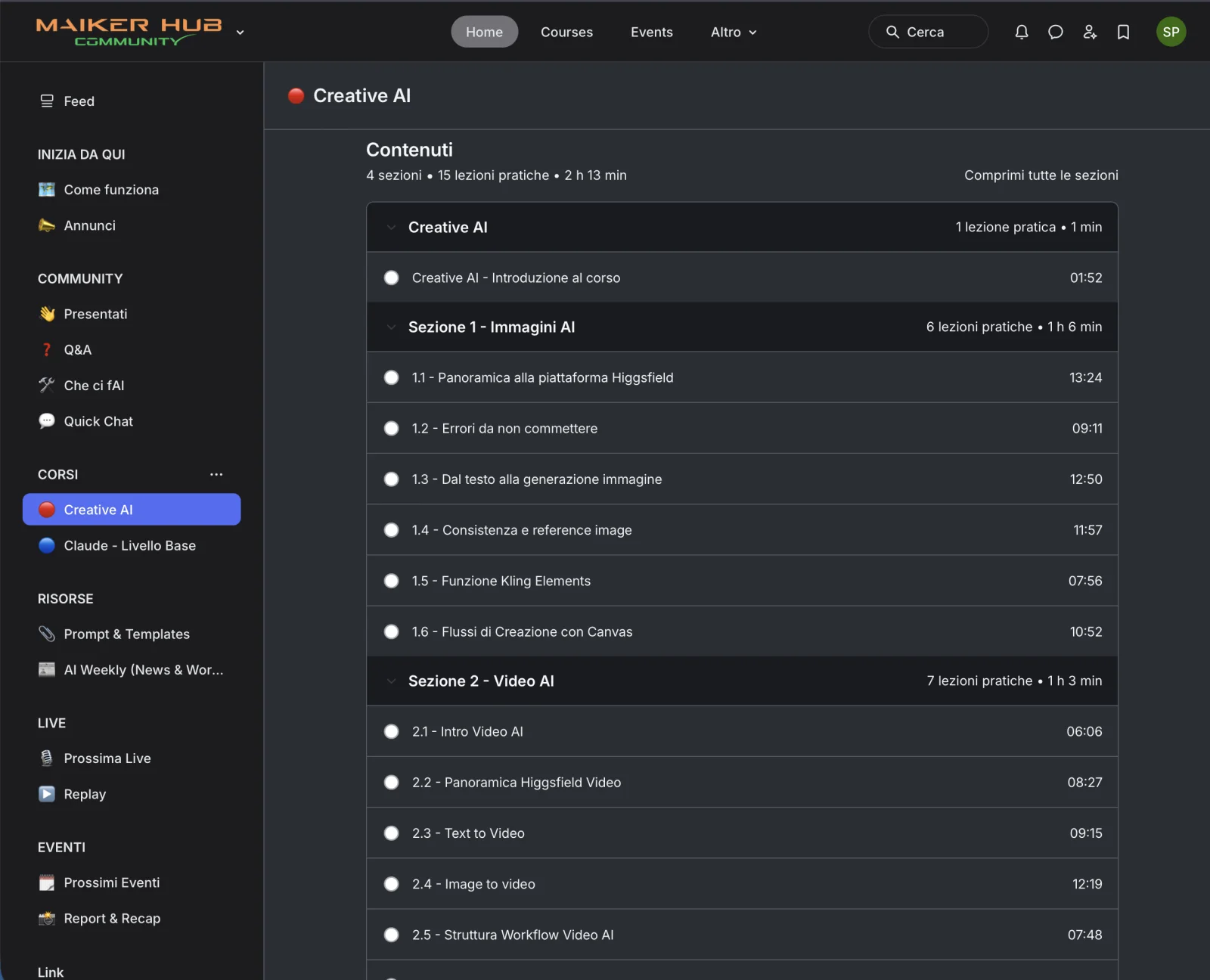The width and height of the screenshot is (1210, 980).
Task: Open the Altro dropdown menu
Action: click(734, 32)
